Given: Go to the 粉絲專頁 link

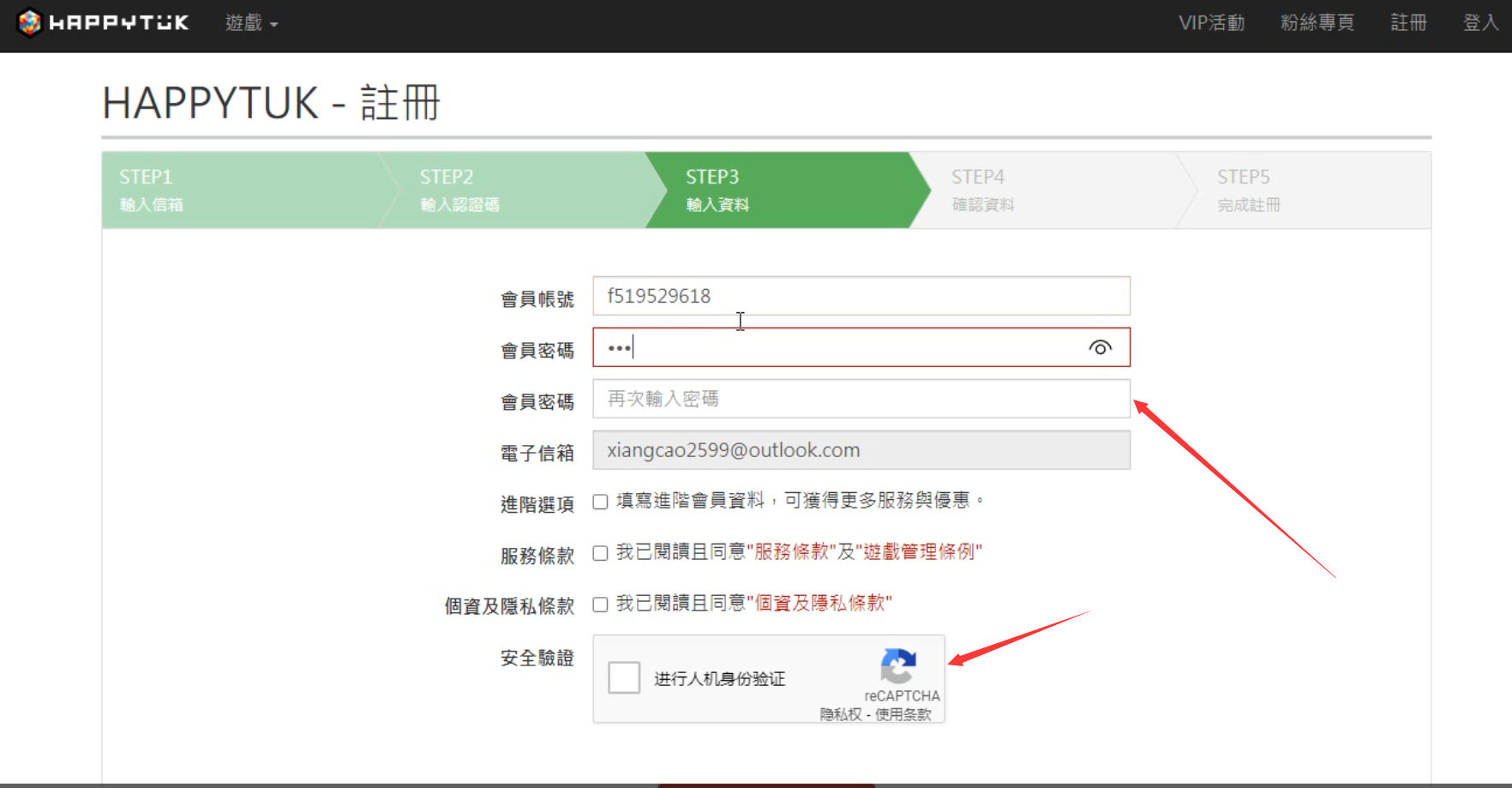Looking at the screenshot, I should (1317, 23).
